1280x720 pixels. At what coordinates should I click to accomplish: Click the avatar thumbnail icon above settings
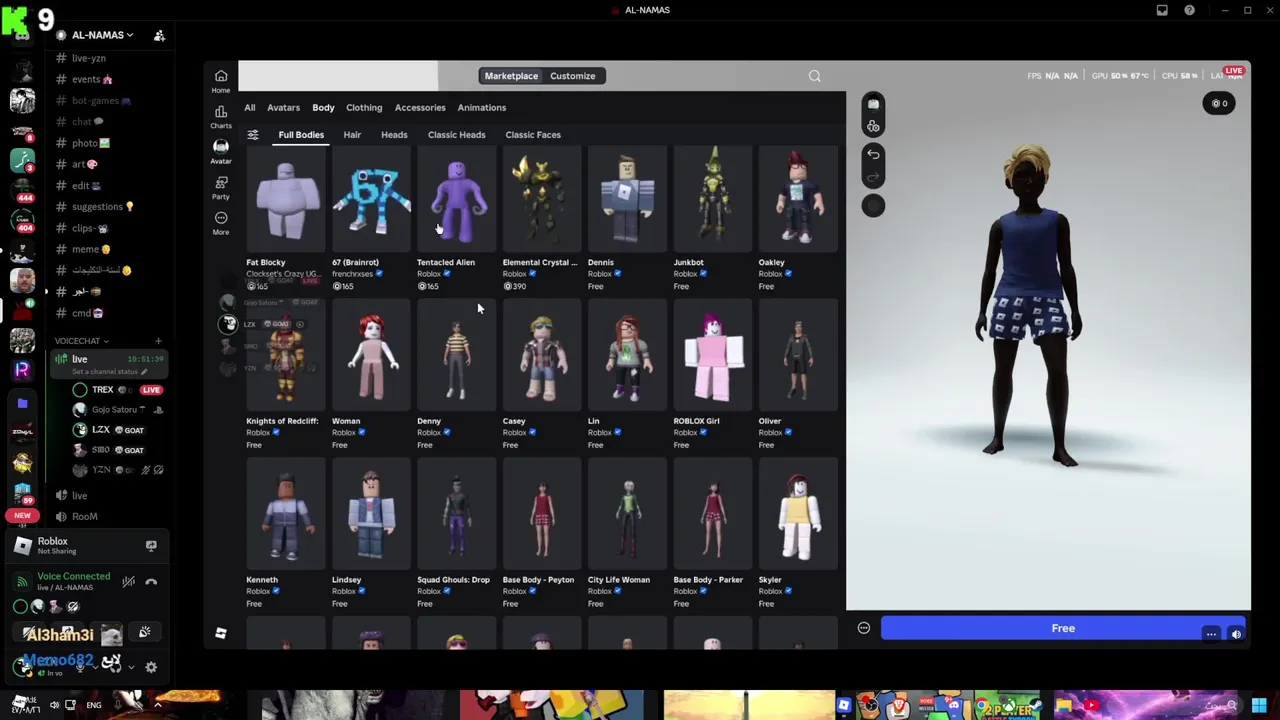[x=873, y=104]
